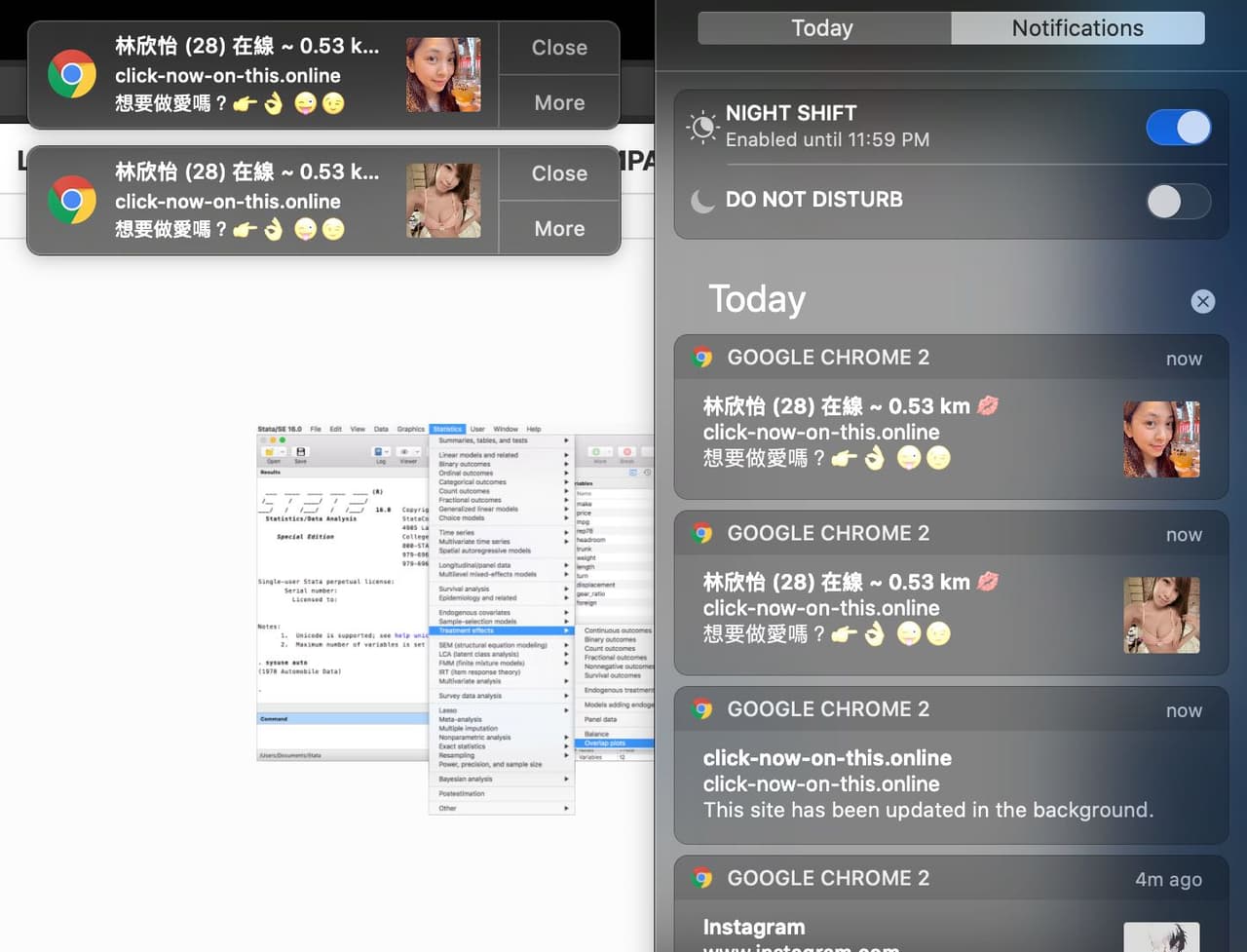The image size is (1247, 952).
Task: Click More on the second notification
Action: 558,228
